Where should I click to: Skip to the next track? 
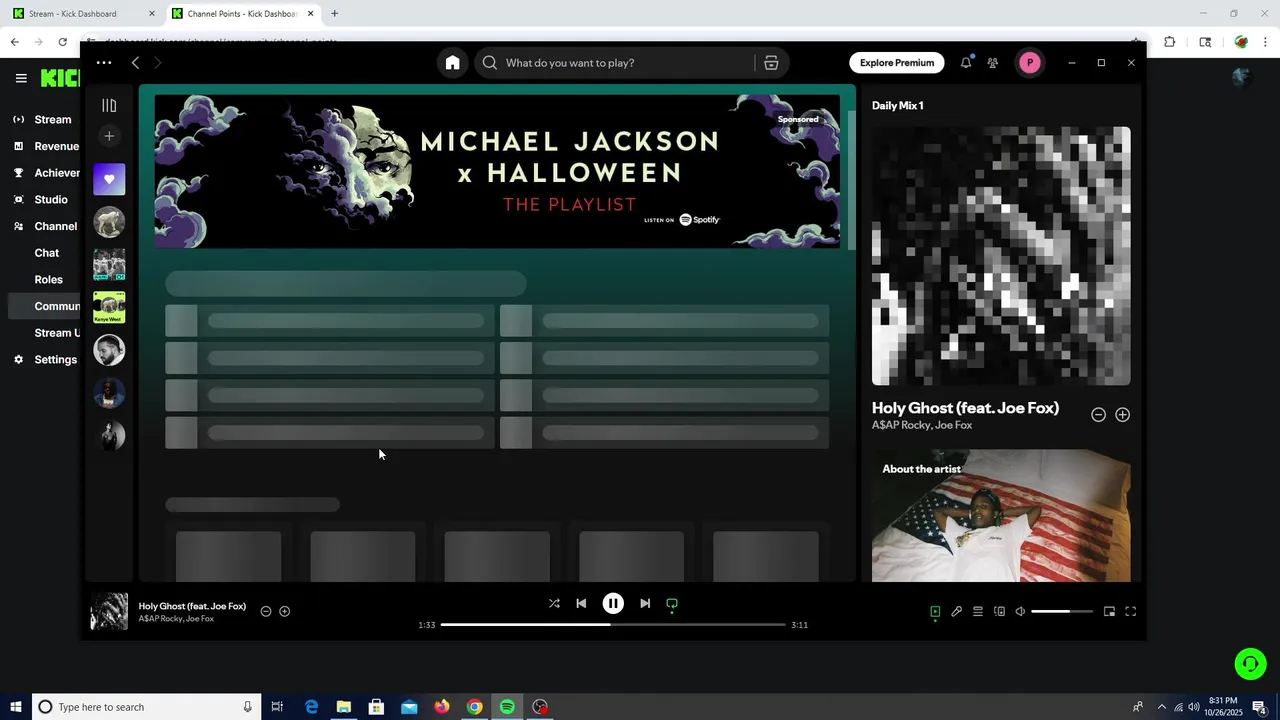(x=645, y=604)
